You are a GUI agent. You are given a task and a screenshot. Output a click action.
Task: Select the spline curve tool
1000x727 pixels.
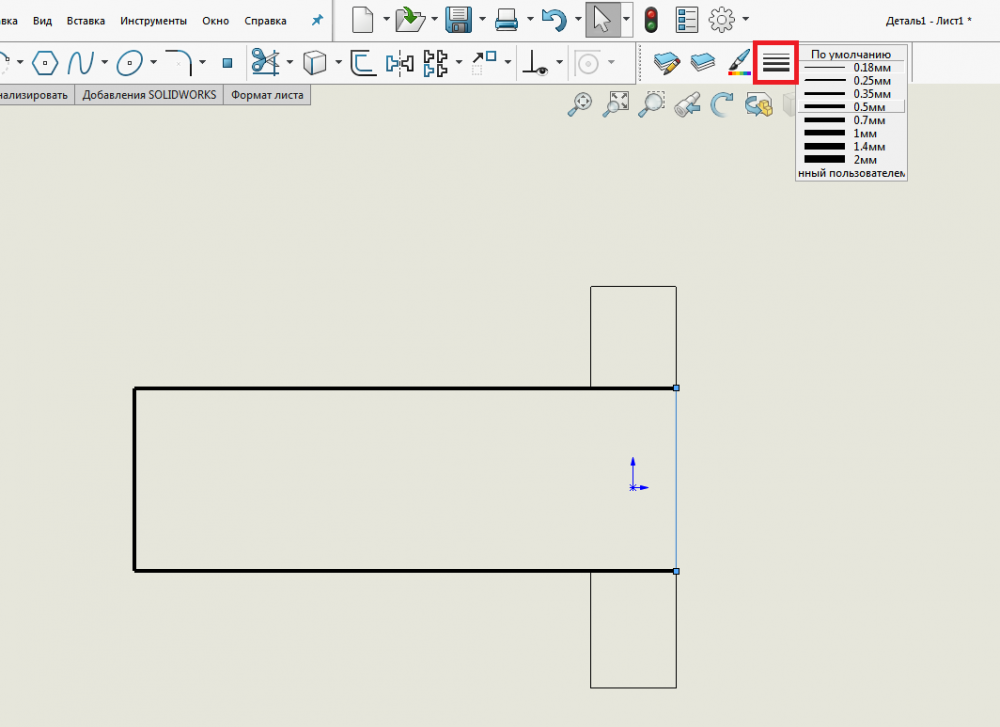(x=81, y=64)
